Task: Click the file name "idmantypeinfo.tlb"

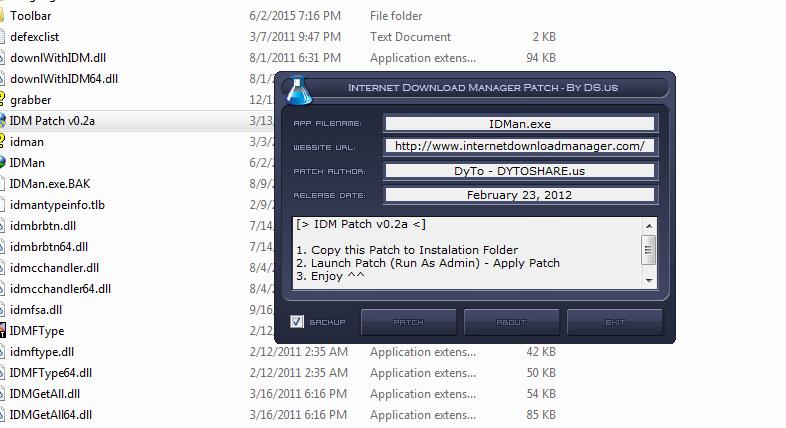Action: pyautogui.click(x=57, y=205)
